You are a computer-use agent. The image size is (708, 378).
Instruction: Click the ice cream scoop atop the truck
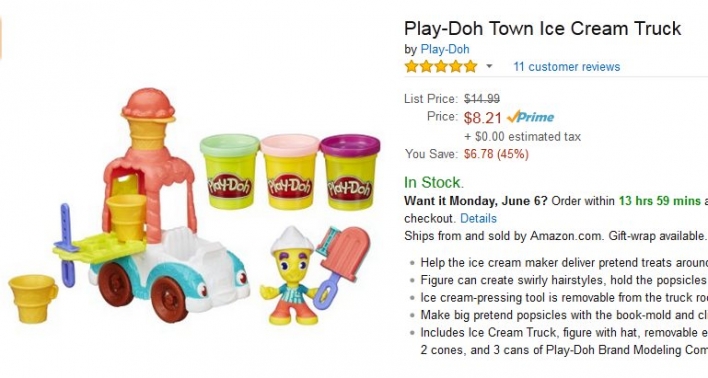[x=148, y=105]
